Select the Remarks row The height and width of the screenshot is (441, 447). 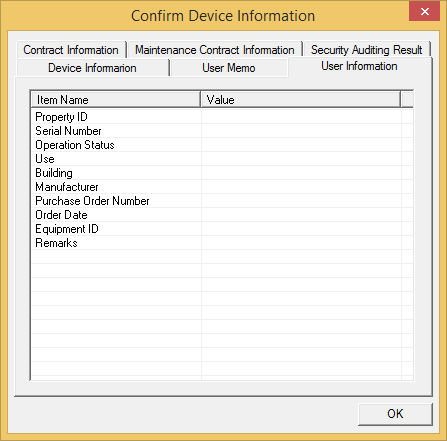[222, 243]
